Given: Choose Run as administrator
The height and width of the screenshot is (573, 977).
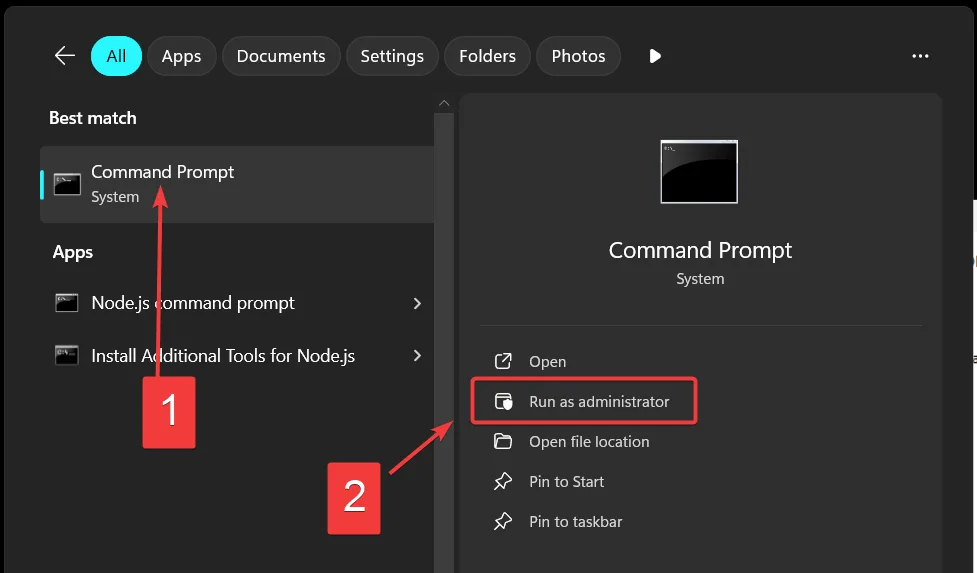Looking at the screenshot, I should (x=584, y=402).
